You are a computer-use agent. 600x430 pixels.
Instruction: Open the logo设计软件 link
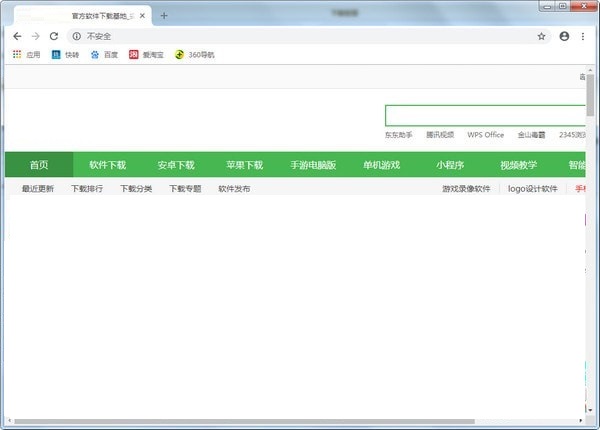[x=533, y=189]
